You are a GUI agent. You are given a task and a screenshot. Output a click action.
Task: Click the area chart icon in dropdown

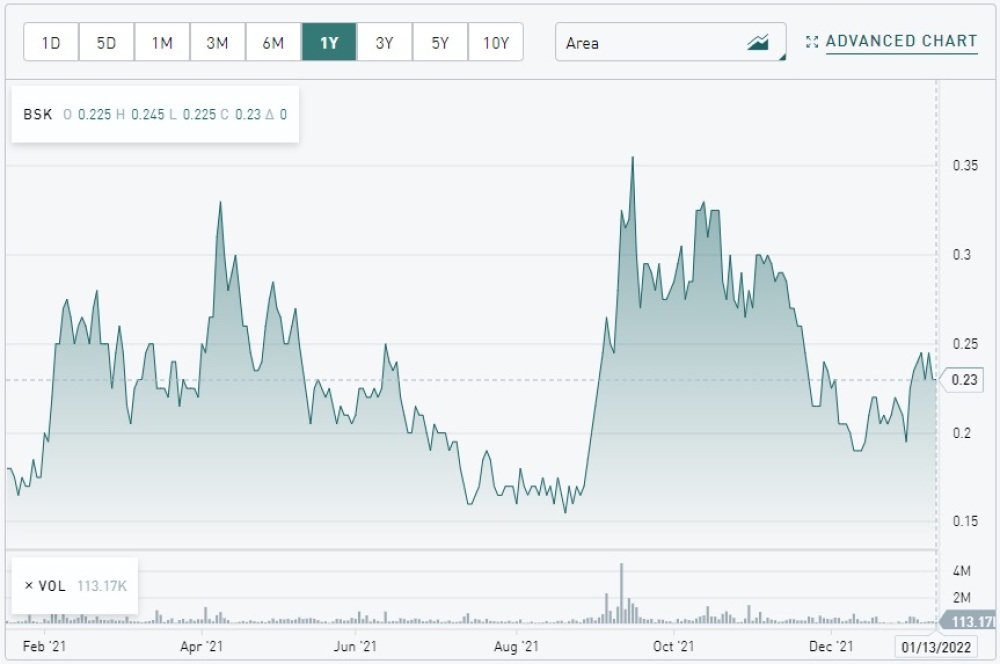[x=758, y=43]
